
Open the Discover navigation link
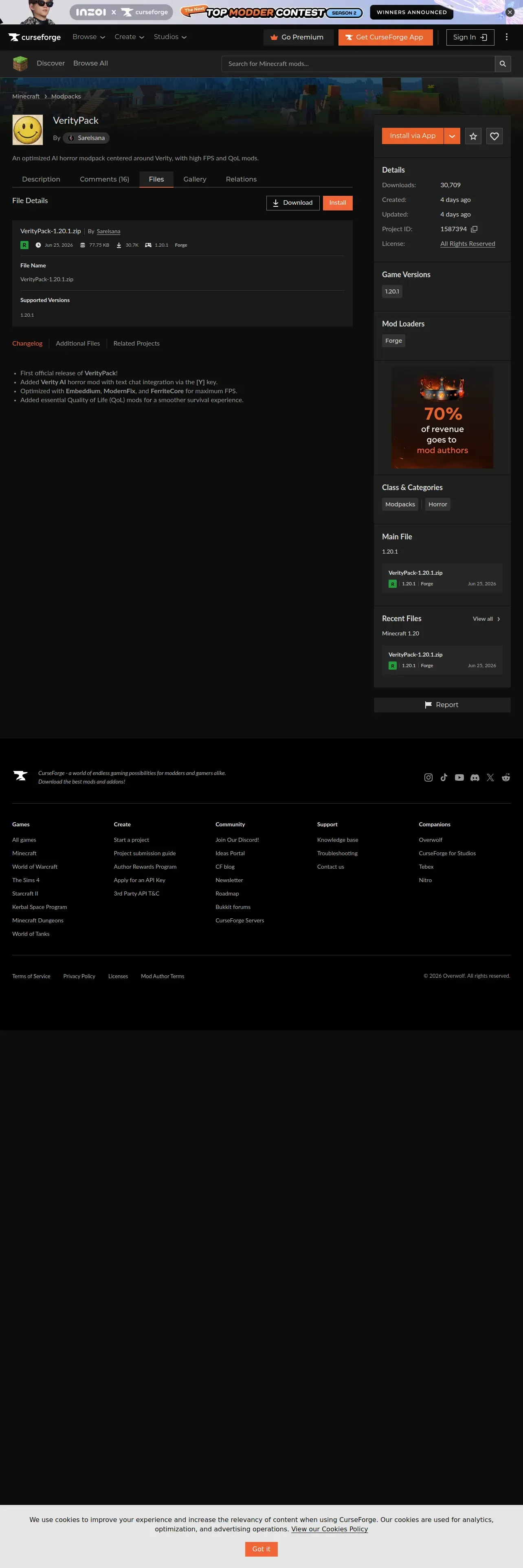[51, 64]
